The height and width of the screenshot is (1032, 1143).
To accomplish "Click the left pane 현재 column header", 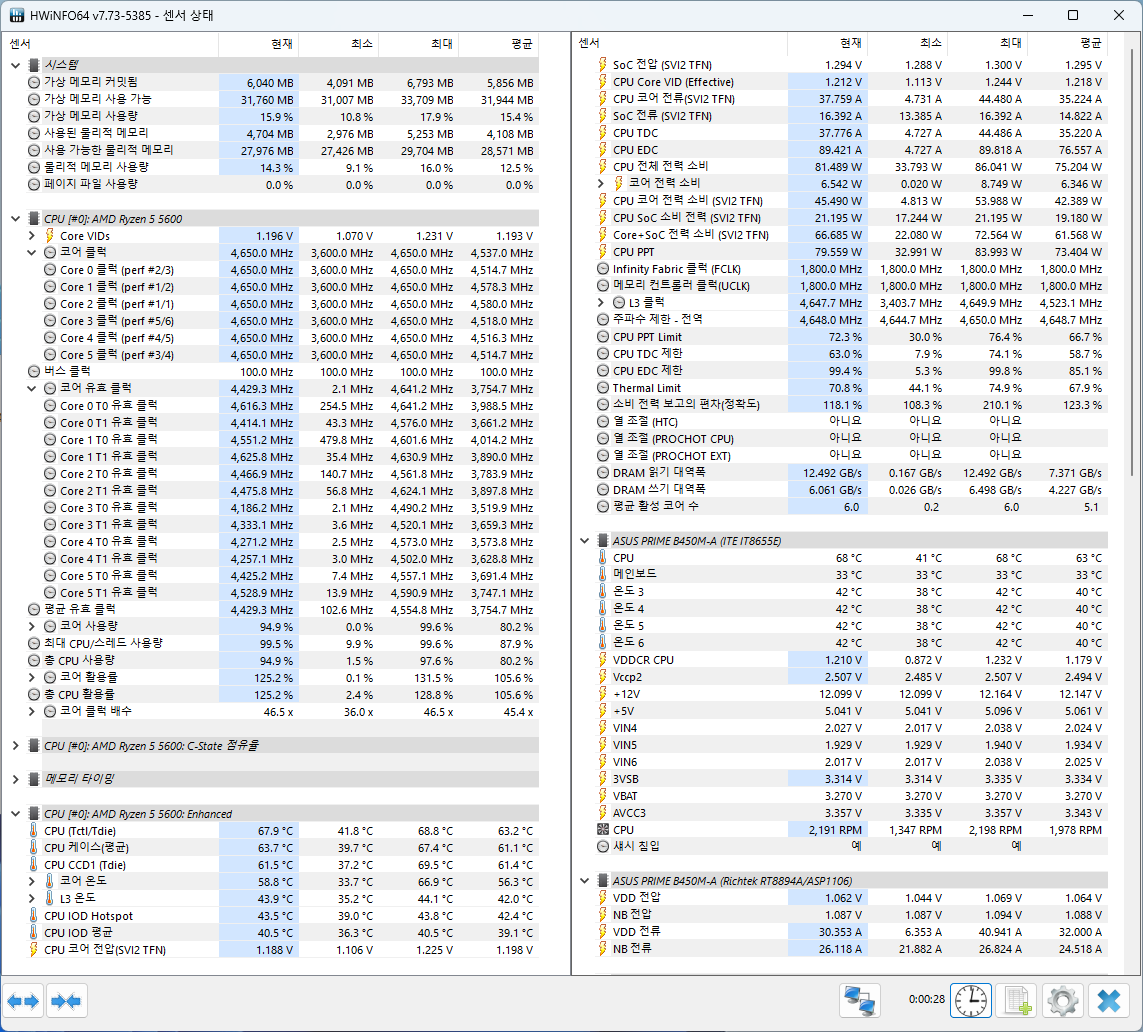I will (x=258, y=44).
